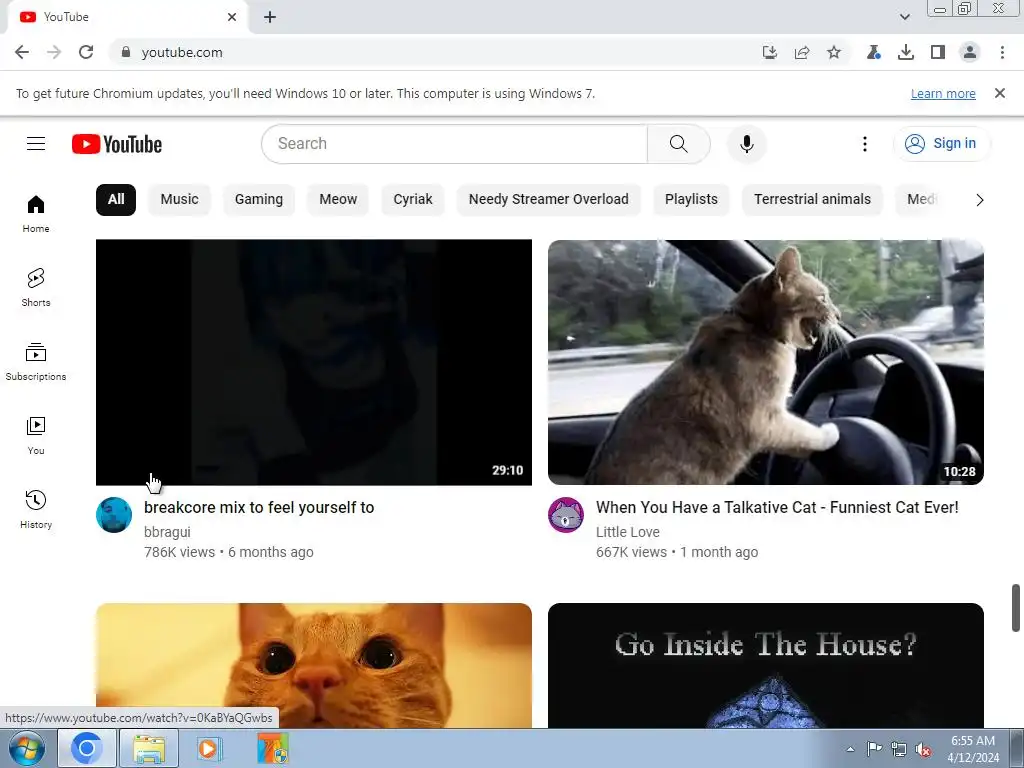This screenshot has height=768, width=1024.
Task: Switch to the Chromium taskbar button
Action: coord(87,748)
